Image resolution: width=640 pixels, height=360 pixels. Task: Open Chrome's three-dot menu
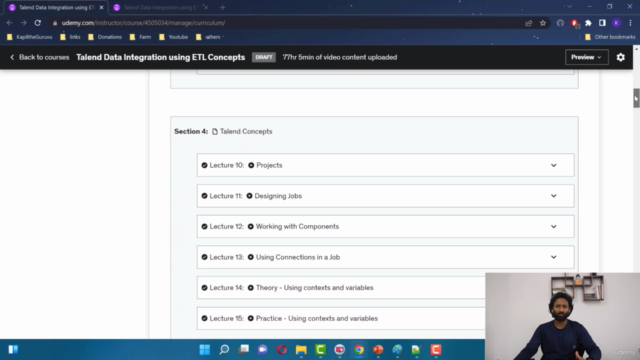(630, 23)
